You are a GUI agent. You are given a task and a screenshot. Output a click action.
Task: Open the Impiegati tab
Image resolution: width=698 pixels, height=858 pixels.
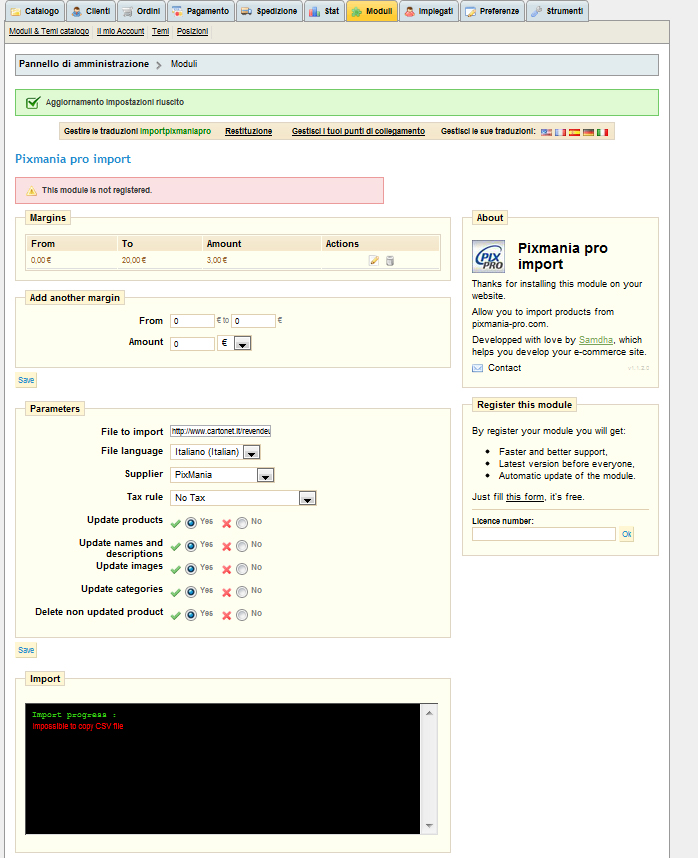[x=429, y=11]
